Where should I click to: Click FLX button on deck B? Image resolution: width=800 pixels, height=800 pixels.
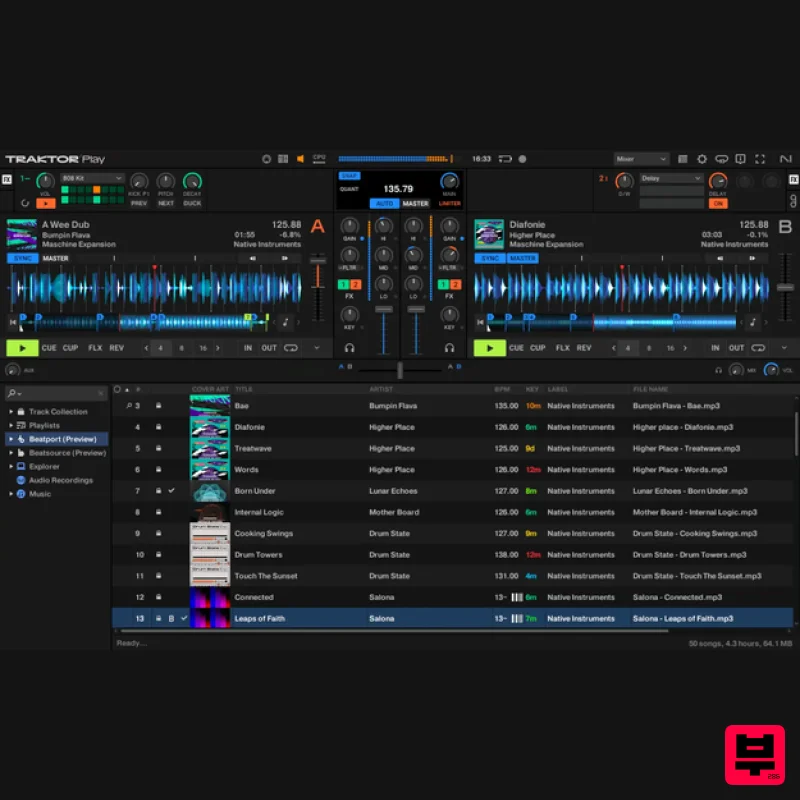coord(563,348)
